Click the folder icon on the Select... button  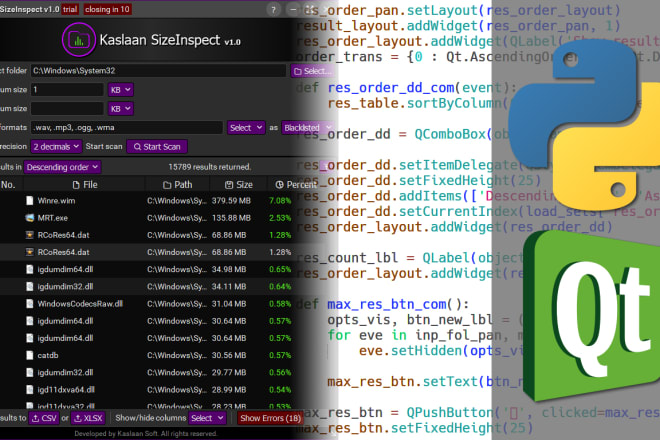click(298, 71)
